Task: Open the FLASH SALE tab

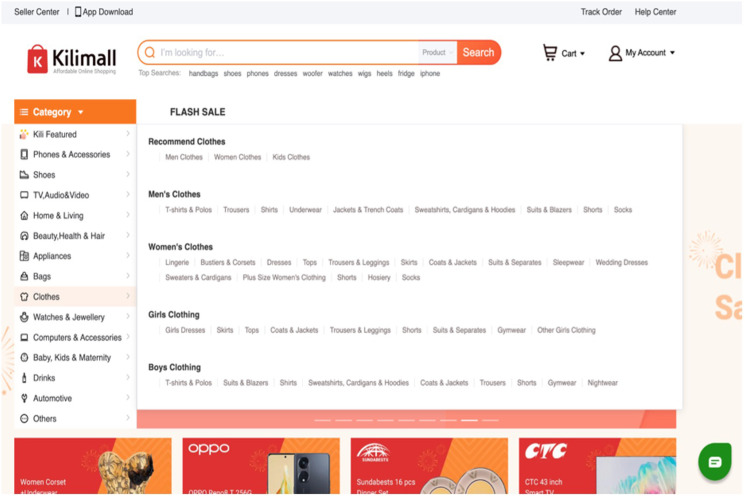Action: [197, 112]
